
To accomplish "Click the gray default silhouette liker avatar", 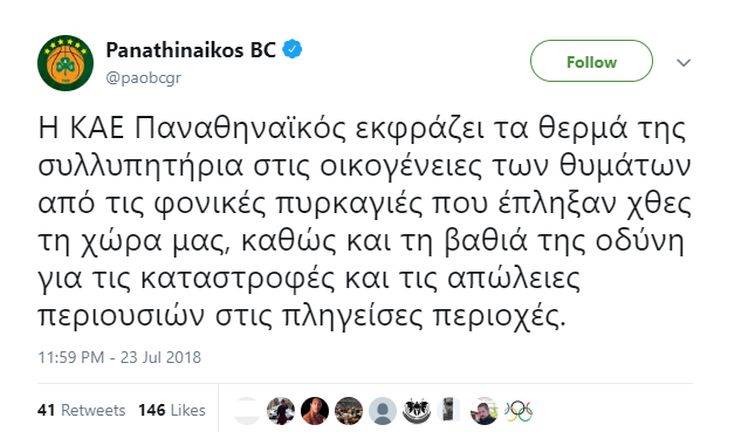I will pyautogui.click(x=382, y=410).
